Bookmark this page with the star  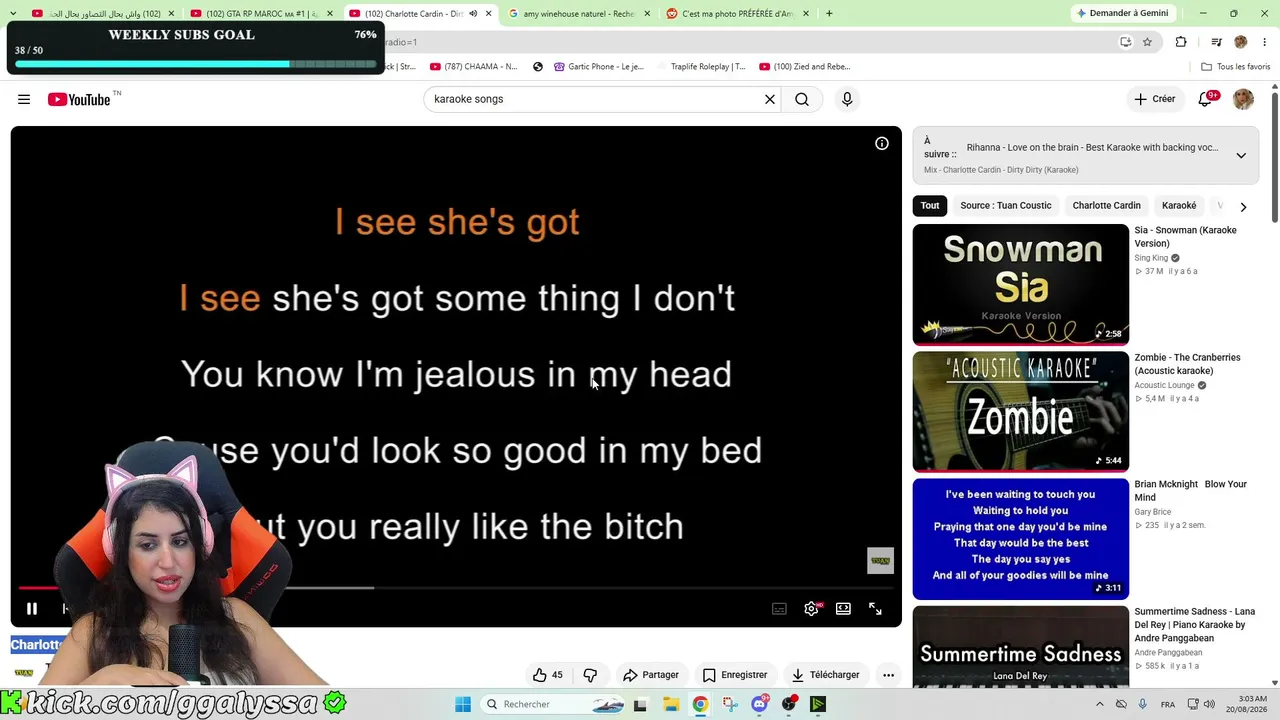point(1147,42)
